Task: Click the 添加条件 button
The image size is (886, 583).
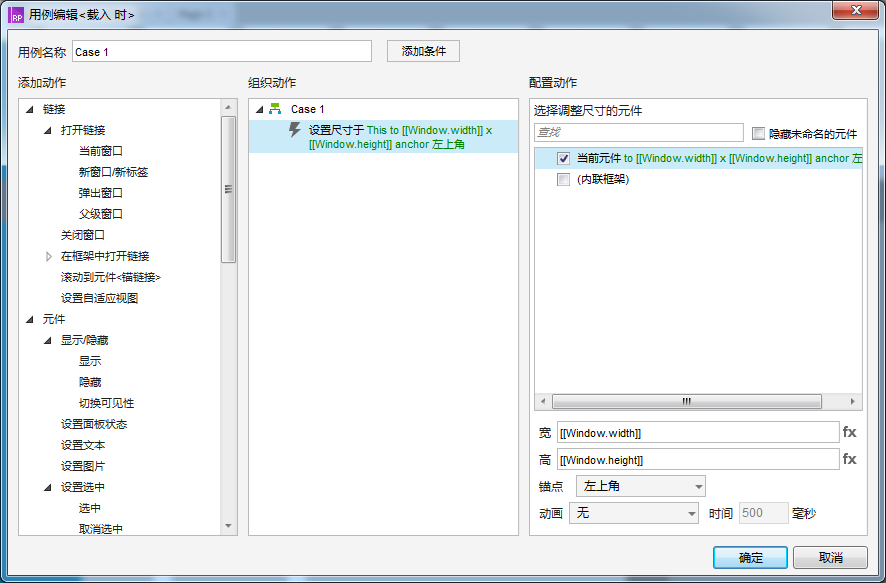Action: [x=423, y=51]
